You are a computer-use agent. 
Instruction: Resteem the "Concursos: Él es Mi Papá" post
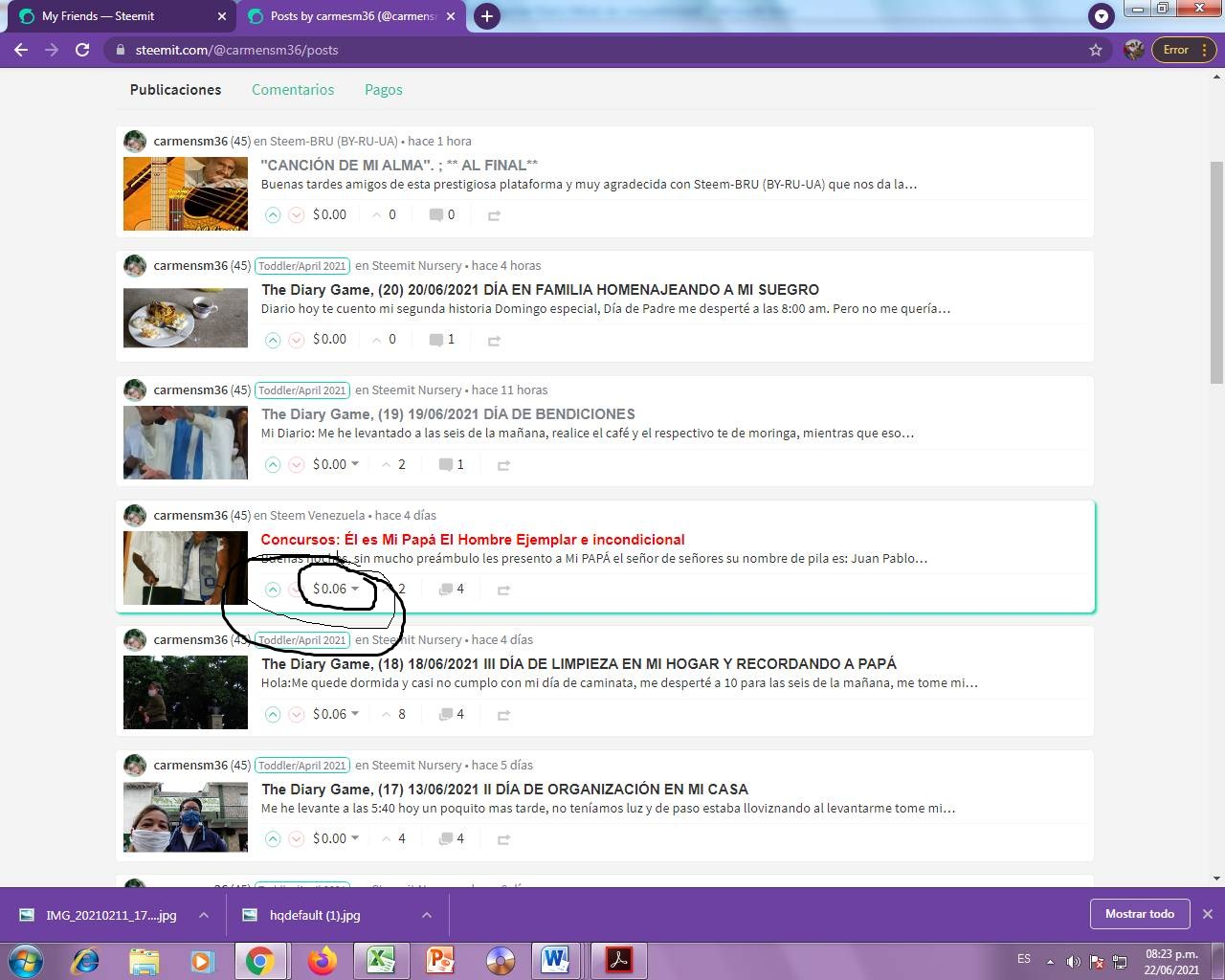click(503, 590)
